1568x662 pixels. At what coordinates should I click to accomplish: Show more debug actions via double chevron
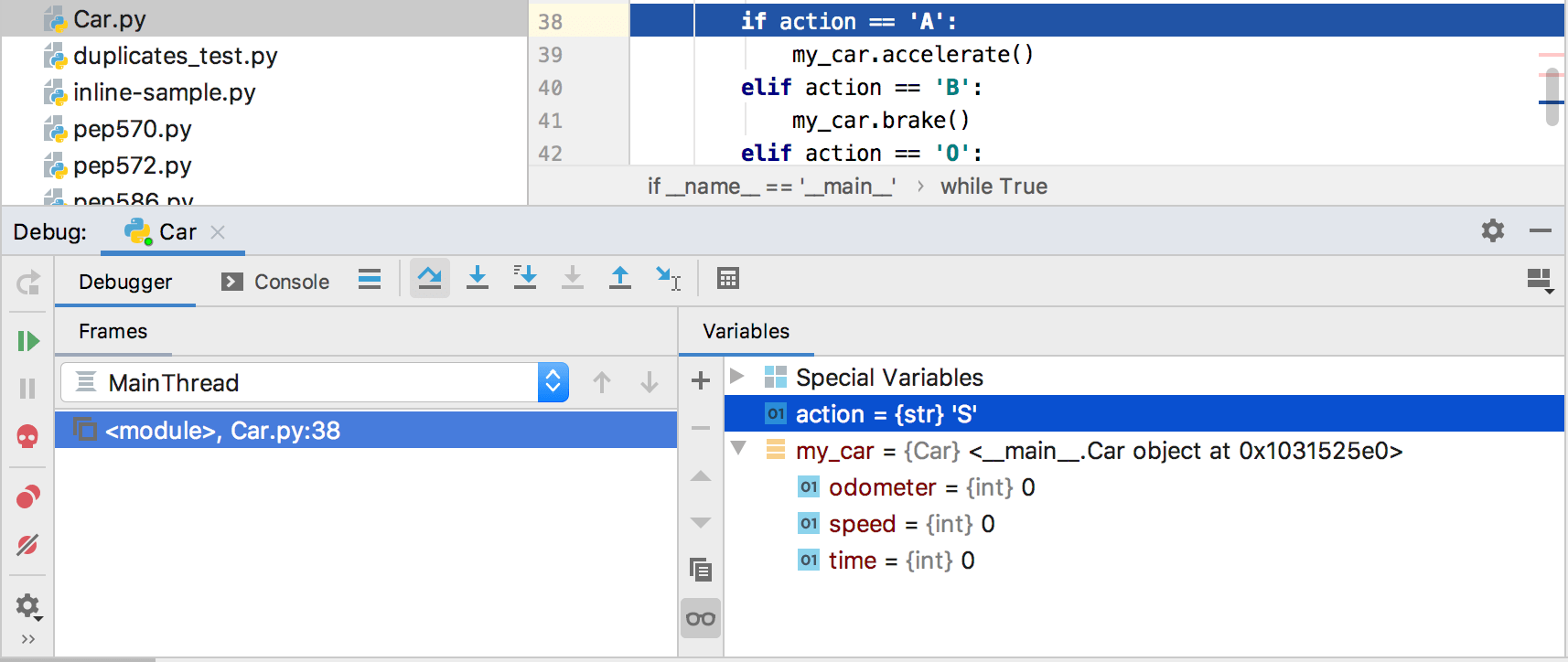click(28, 639)
